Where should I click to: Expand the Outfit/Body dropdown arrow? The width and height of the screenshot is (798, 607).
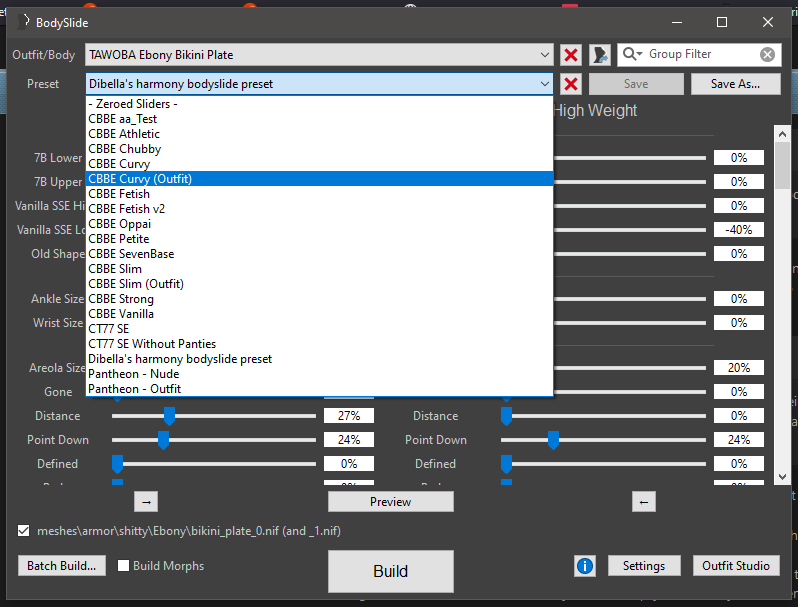[544, 55]
